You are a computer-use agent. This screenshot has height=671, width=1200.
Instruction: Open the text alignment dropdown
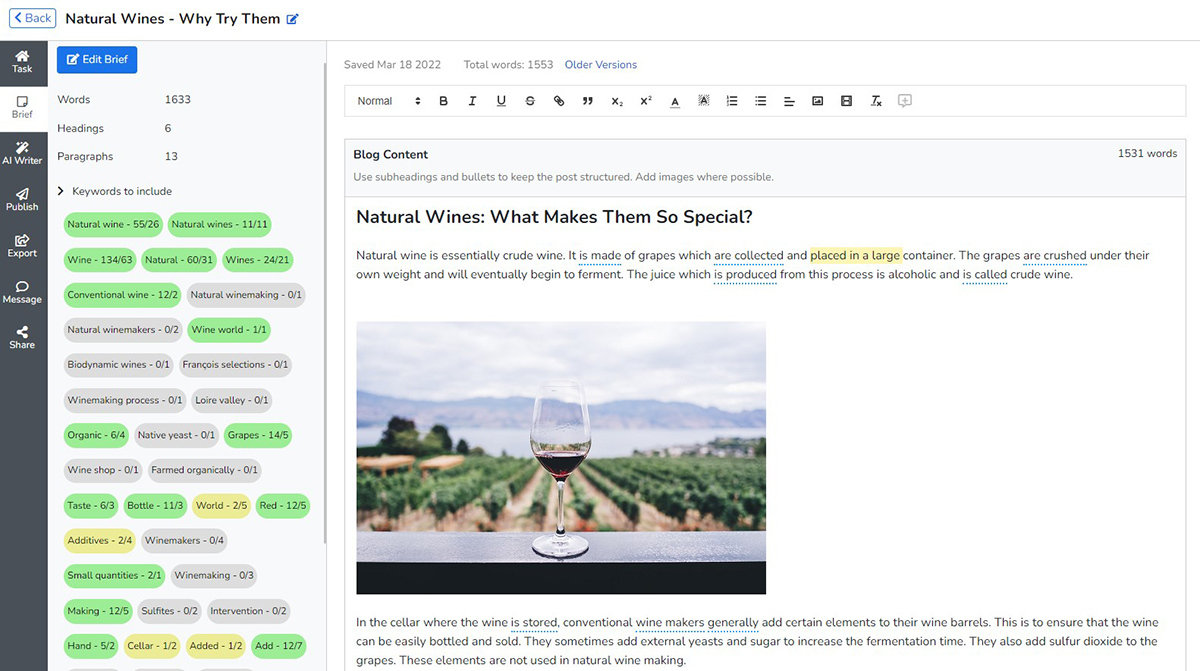click(x=789, y=101)
